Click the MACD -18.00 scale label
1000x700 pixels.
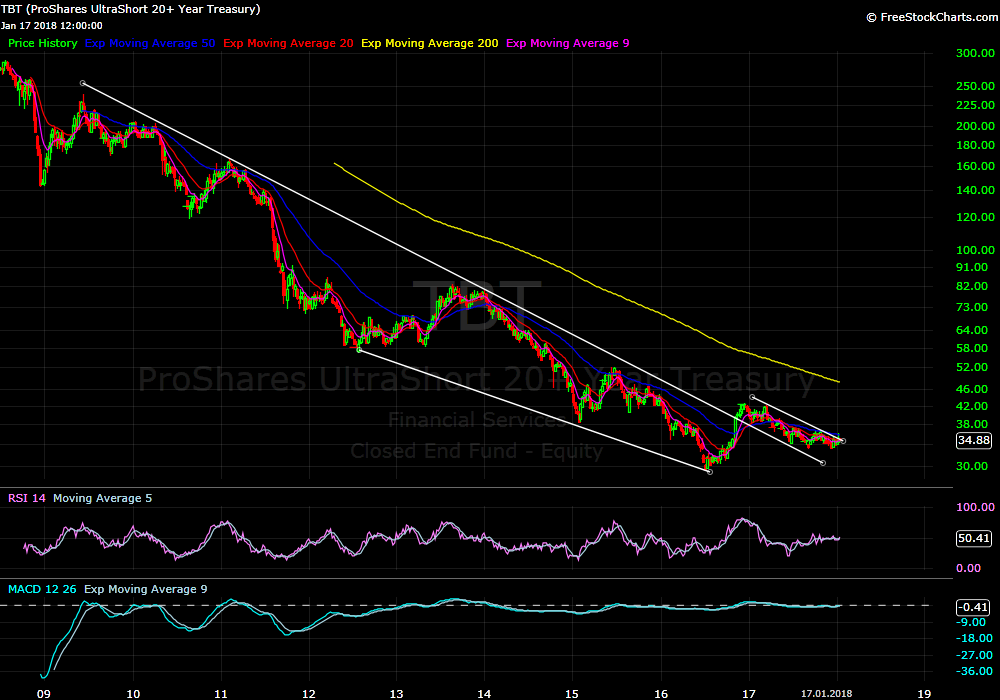(974, 638)
